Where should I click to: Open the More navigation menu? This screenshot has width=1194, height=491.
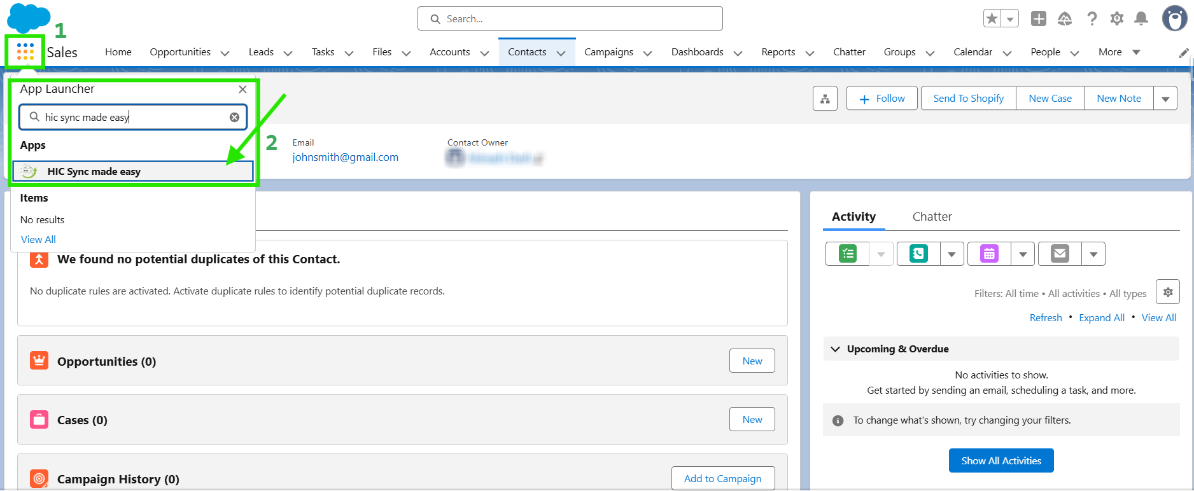[1119, 52]
